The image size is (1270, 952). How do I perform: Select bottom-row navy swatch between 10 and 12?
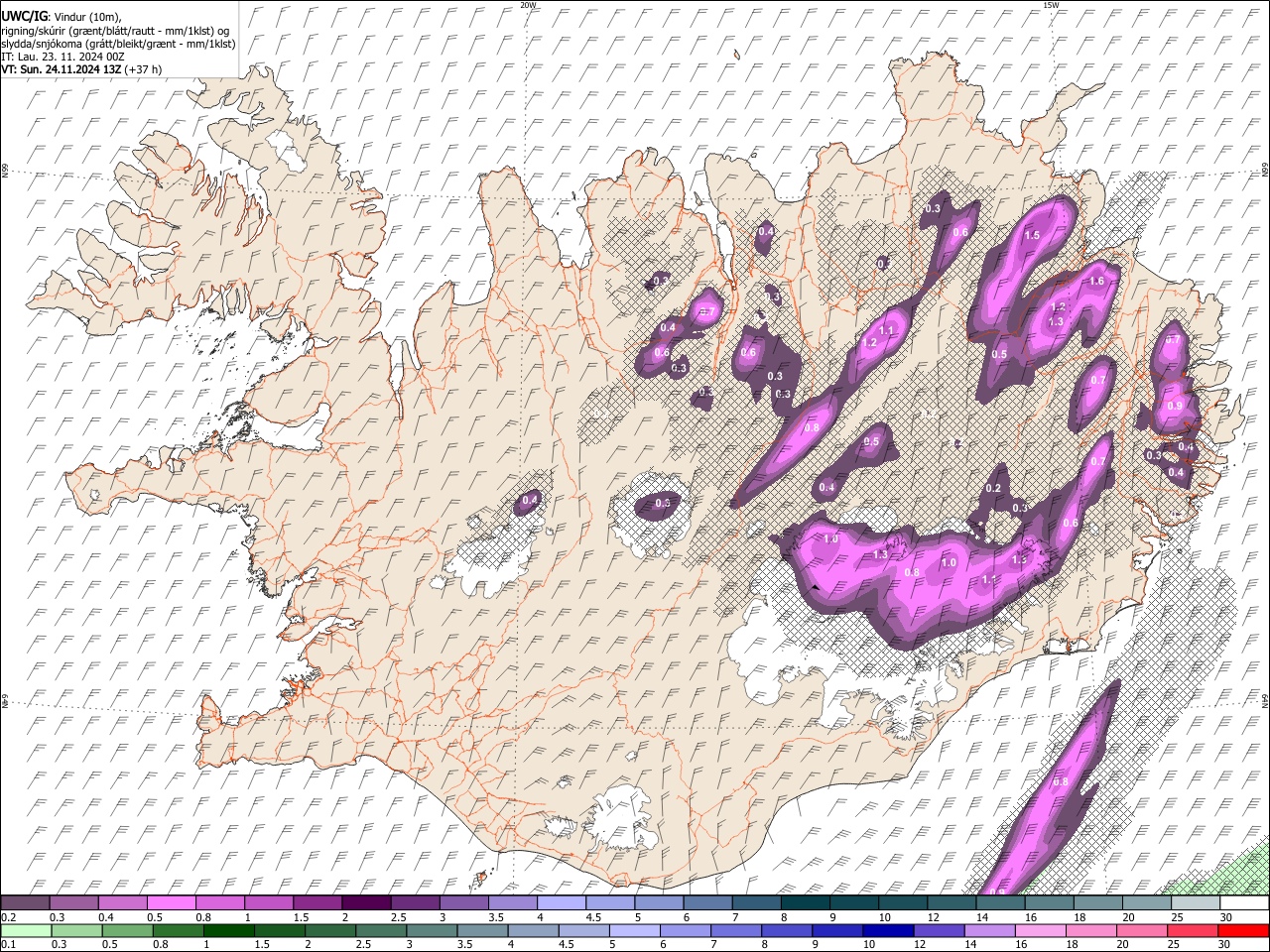click(x=889, y=930)
